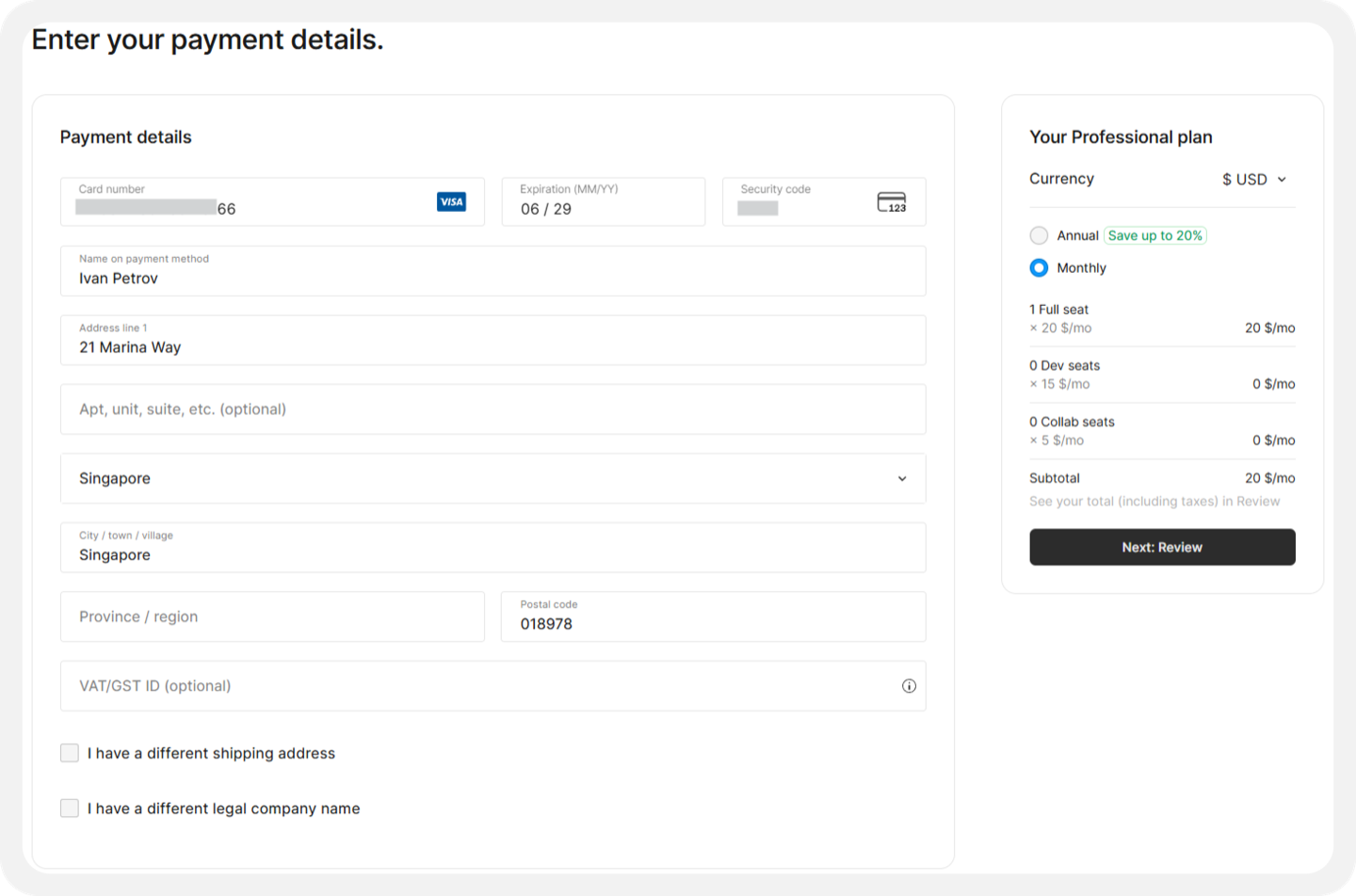Click the 'Your Professional plan' heading
The image size is (1356, 896).
tap(1121, 137)
